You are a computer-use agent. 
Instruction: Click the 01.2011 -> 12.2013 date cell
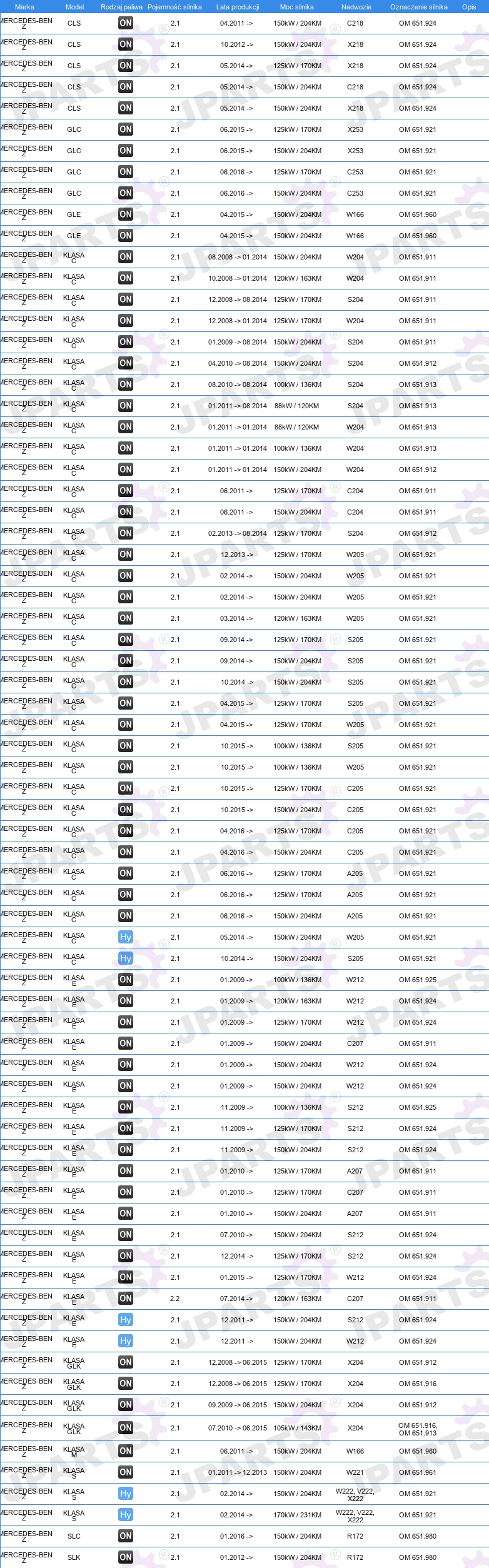[237, 1472]
